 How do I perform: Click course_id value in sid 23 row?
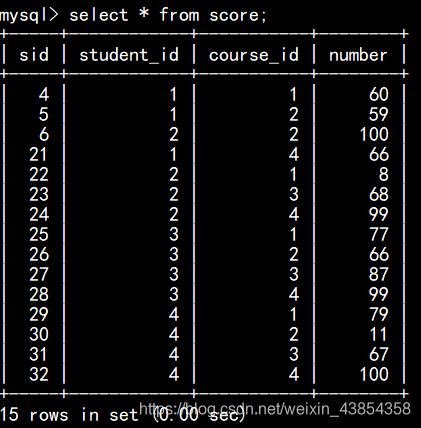(294, 194)
